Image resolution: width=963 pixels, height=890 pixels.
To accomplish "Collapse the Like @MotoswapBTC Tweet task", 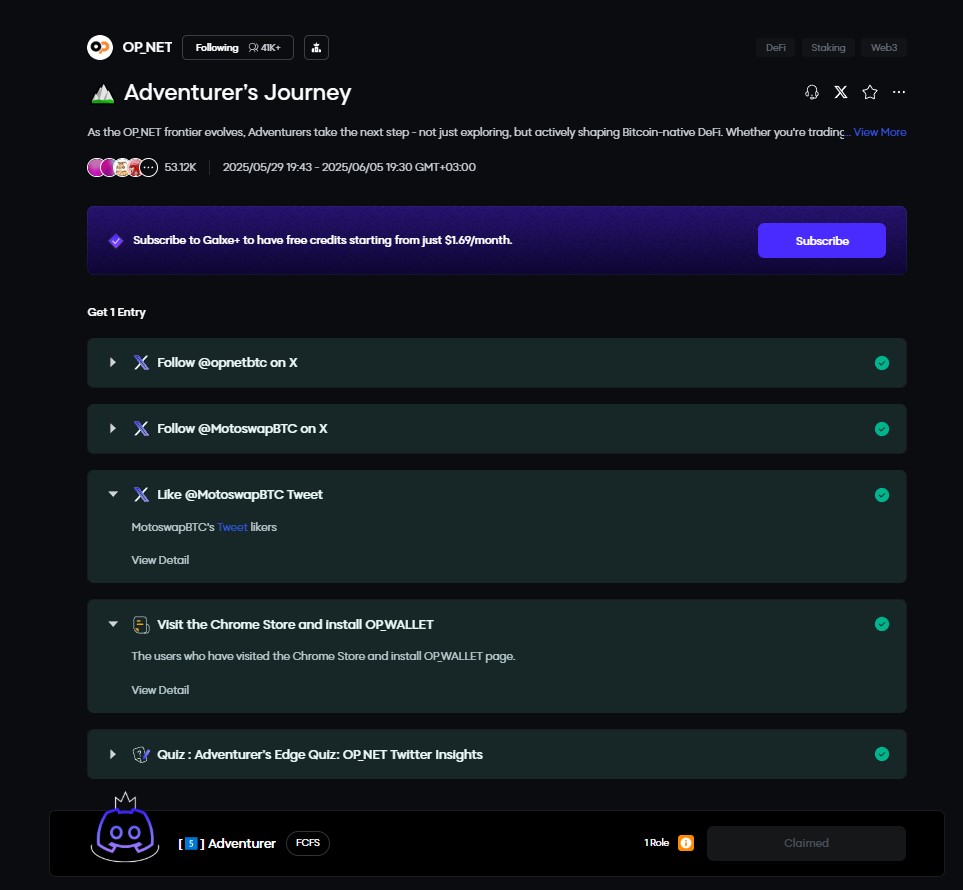I will point(113,494).
